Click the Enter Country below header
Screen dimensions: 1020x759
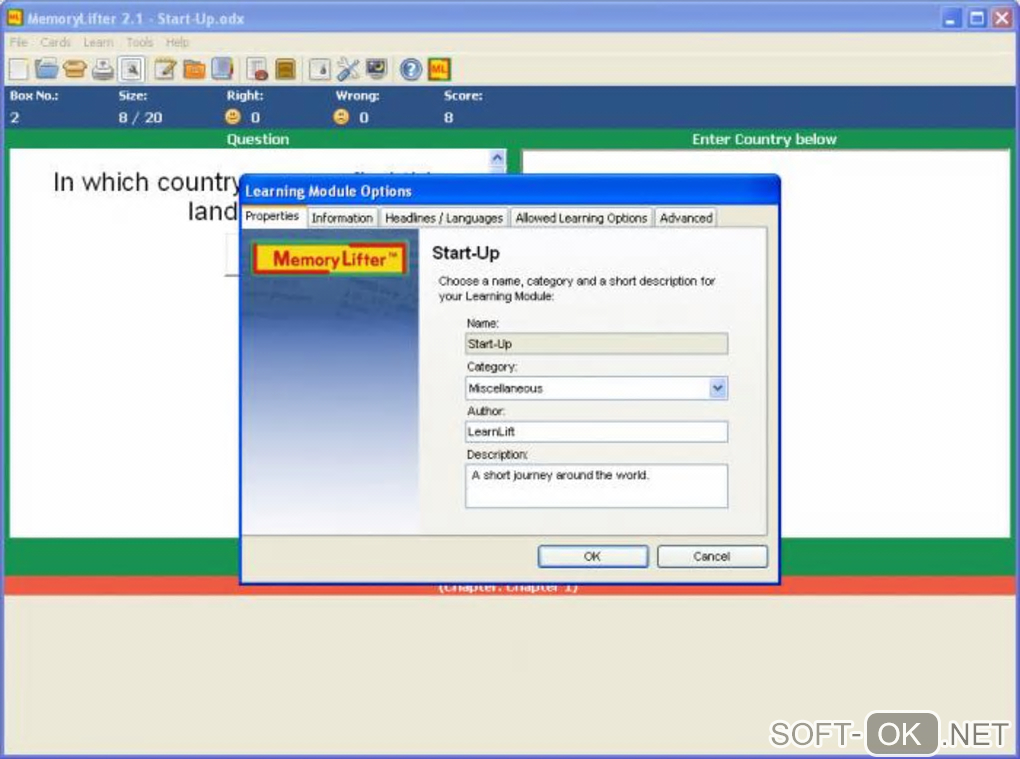[x=764, y=139]
